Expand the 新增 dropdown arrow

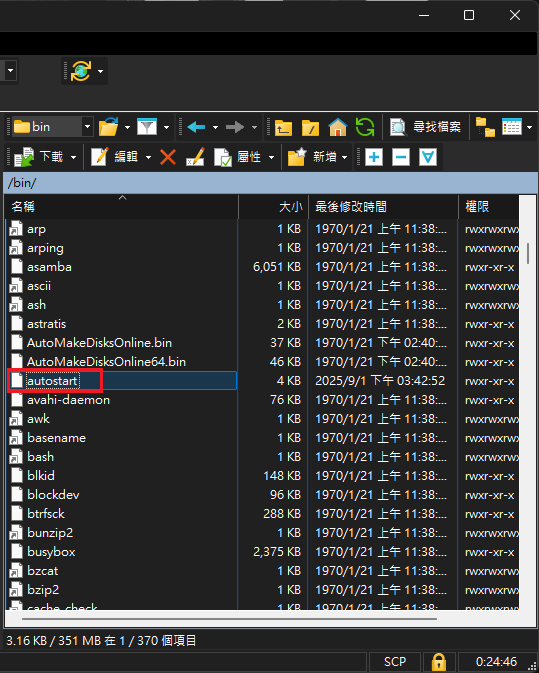point(345,158)
